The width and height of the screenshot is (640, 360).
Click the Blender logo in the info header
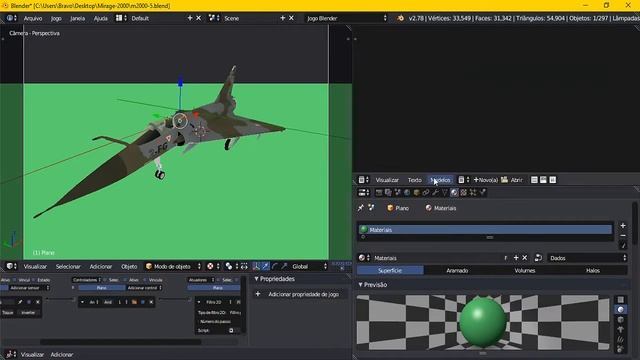(400, 18)
